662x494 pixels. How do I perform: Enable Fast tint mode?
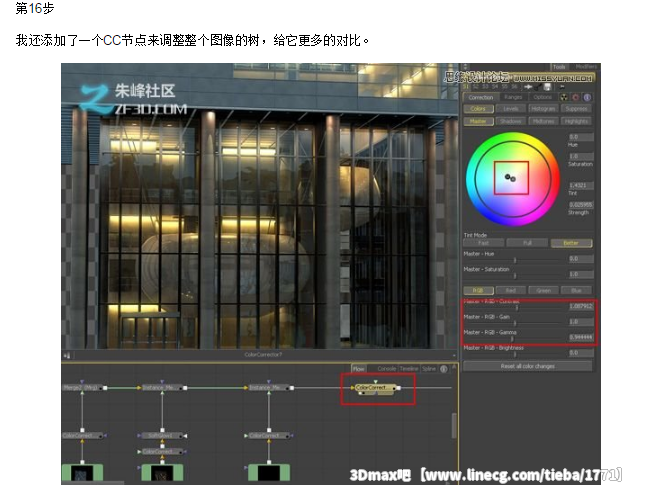pos(483,243)
